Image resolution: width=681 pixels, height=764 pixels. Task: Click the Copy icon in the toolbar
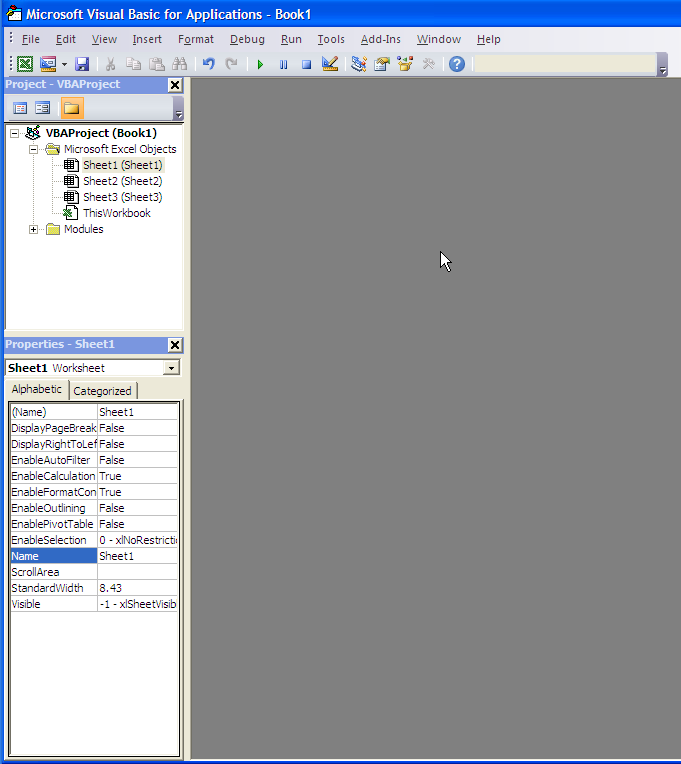point(133,64)
